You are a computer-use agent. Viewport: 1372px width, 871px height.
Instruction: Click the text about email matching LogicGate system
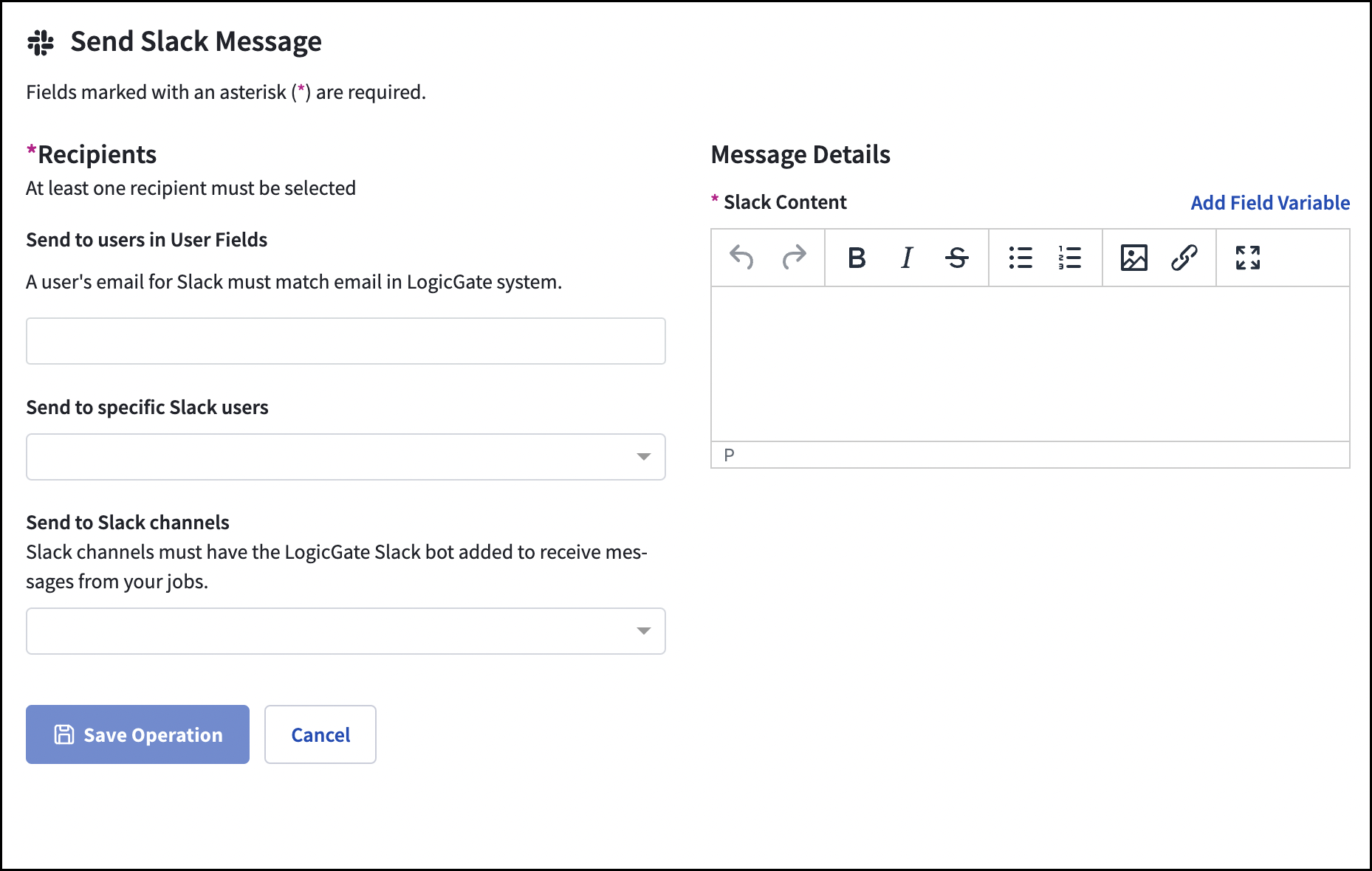click(294, 282)
